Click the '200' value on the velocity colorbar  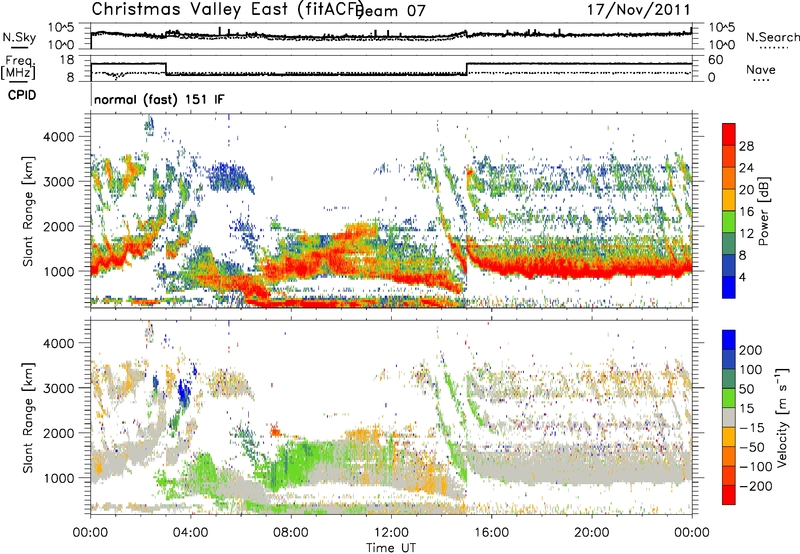click(751, 350)
